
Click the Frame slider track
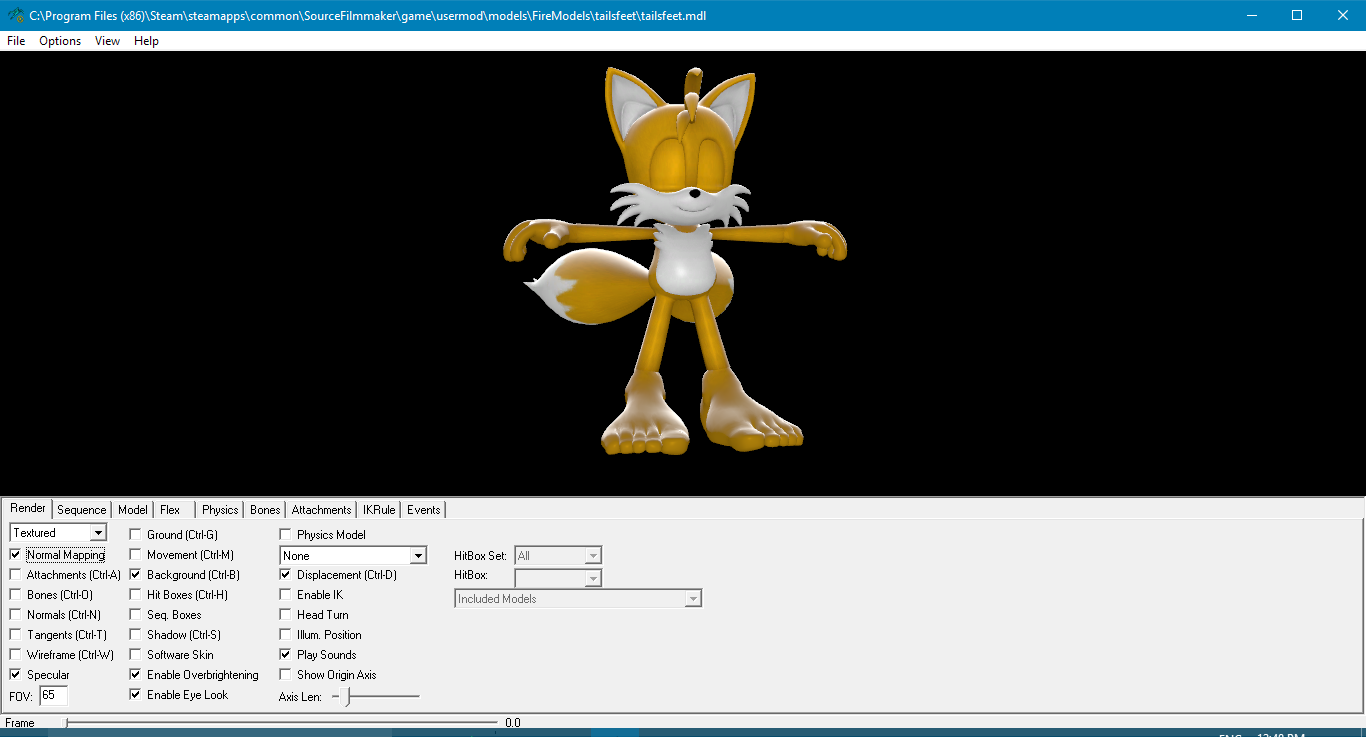[x=280, y=722]
